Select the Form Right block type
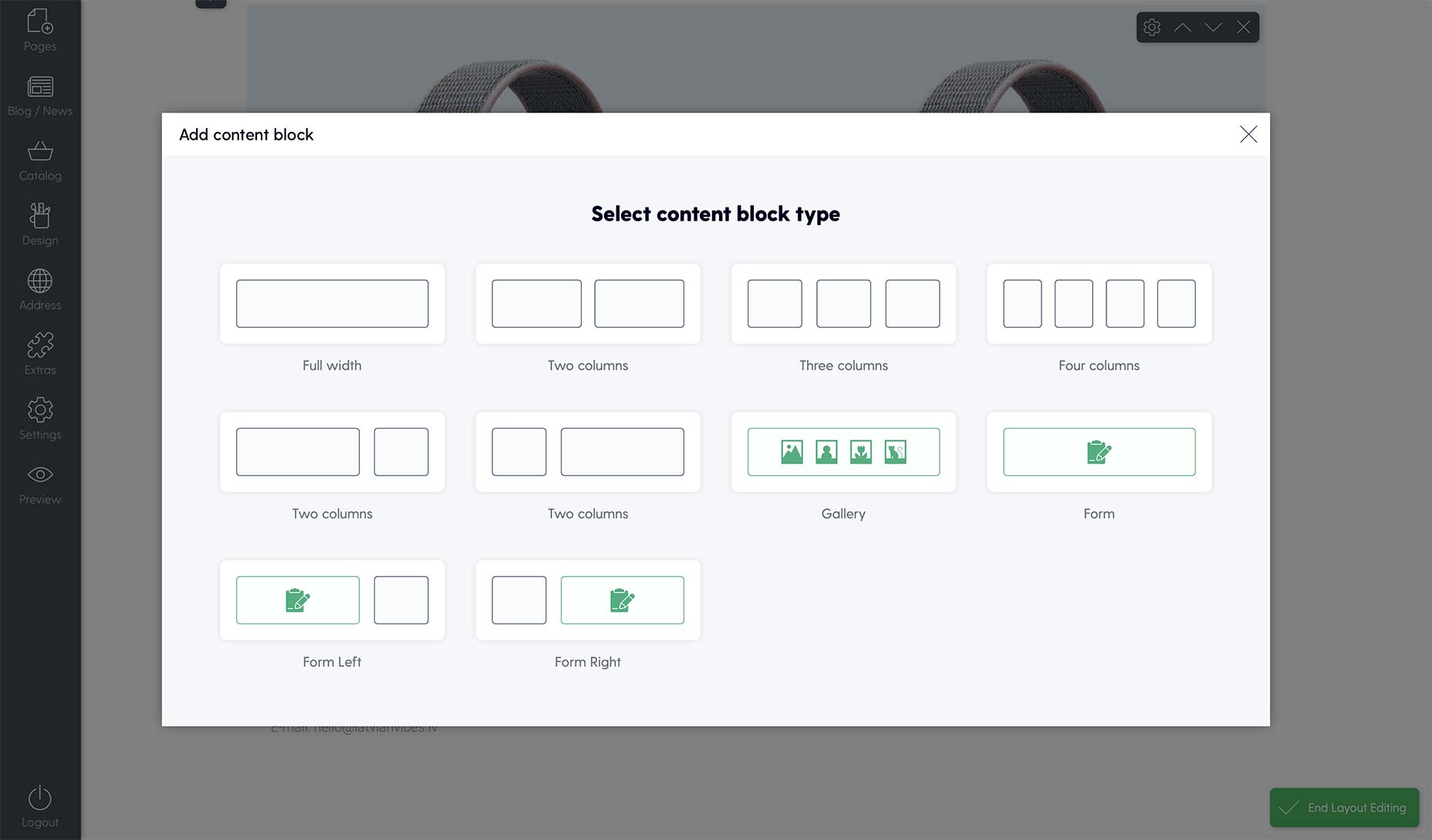 click(x=588, y=600)
